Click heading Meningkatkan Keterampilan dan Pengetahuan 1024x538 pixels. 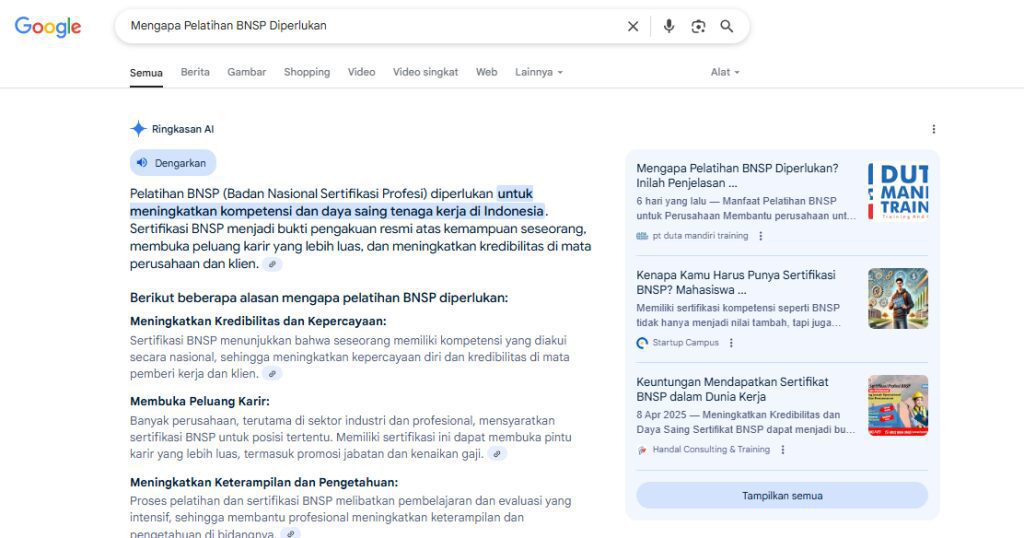coord(264,483)
